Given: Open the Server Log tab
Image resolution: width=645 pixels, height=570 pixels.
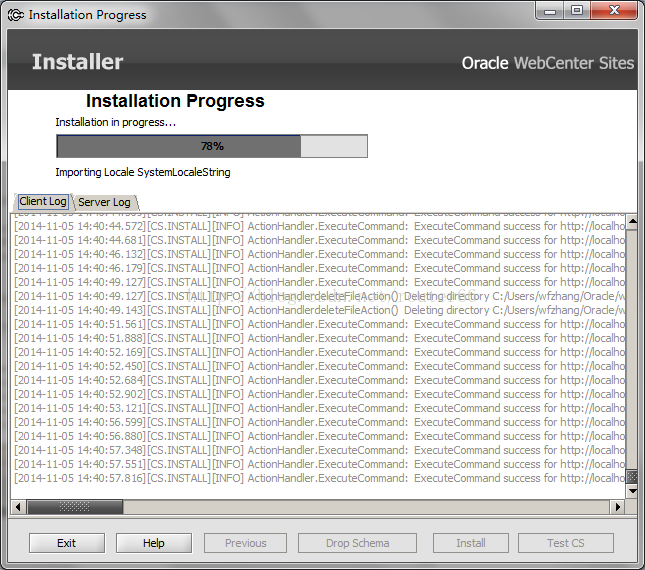Looking at the screenshot, I should [x=104, y=202].
